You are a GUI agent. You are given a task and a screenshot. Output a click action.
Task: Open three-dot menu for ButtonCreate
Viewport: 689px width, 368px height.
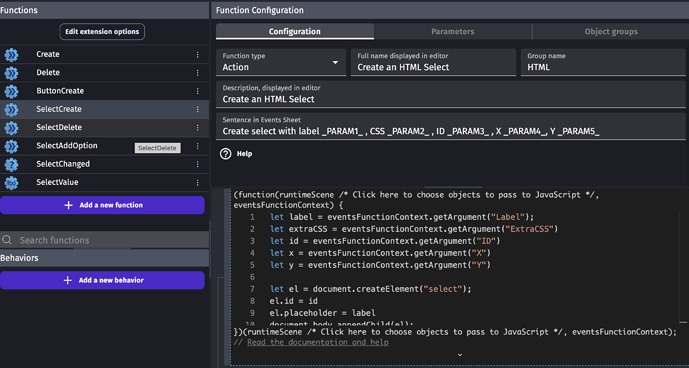pyautogui.click(x=197, y=91)
